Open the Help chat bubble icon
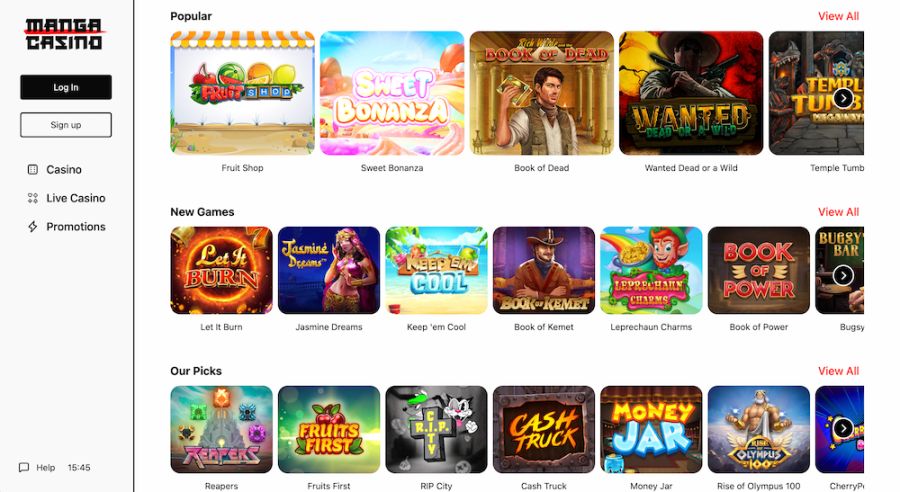 (x=24, y=467)
